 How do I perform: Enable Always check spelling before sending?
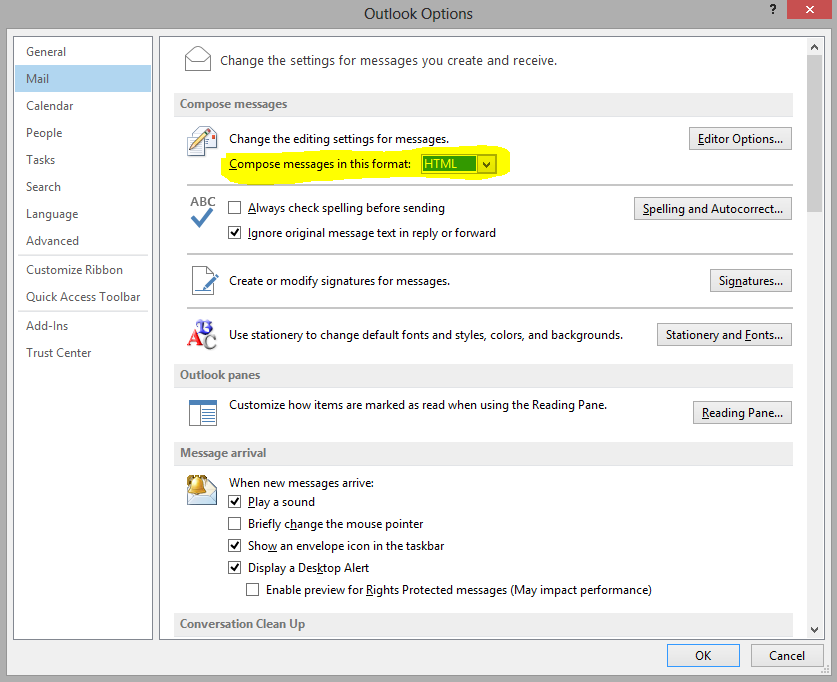(x=234, y=208)
